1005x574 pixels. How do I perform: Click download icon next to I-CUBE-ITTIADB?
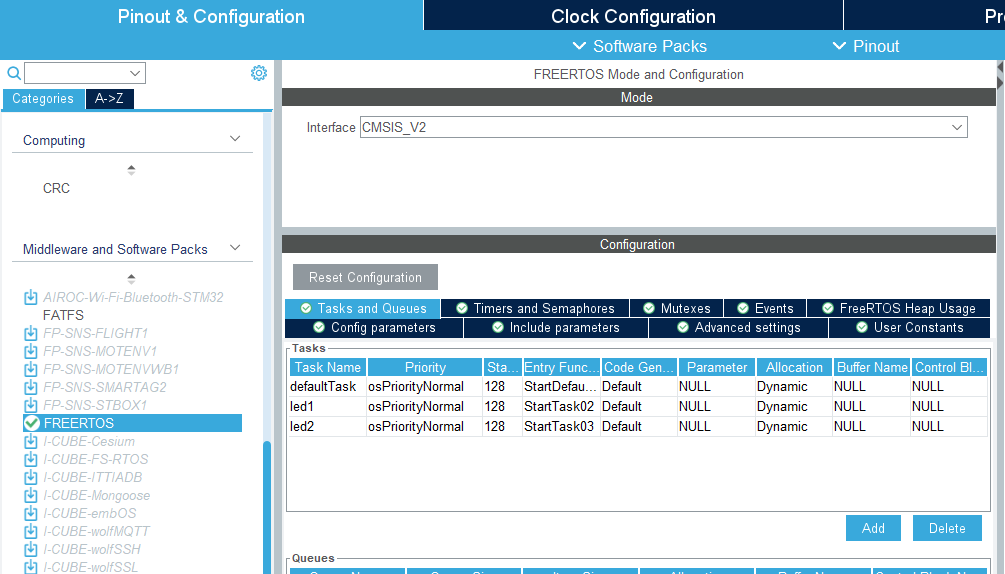(31, 477)
